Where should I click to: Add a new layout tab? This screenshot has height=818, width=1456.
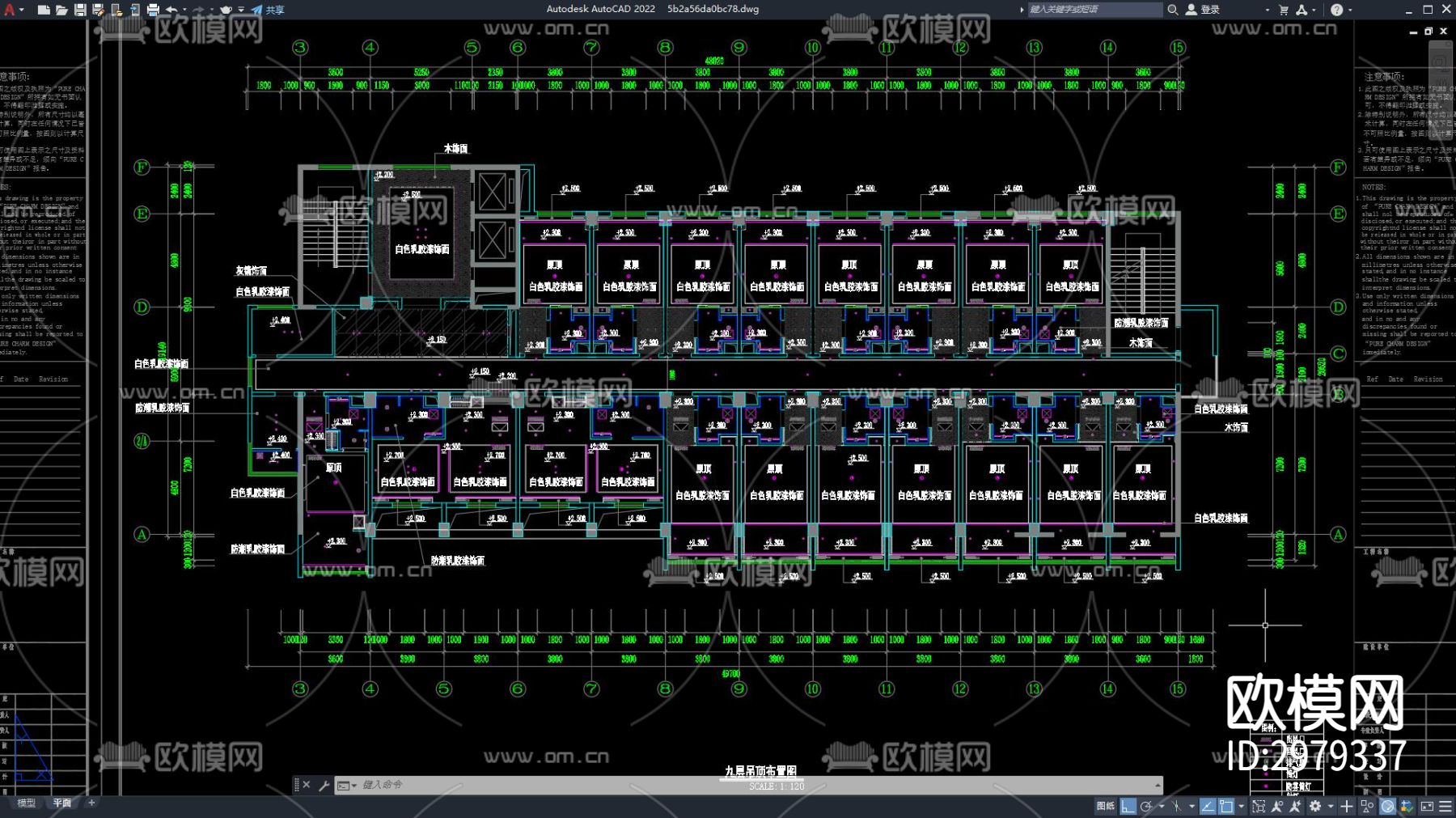[91, 803]
